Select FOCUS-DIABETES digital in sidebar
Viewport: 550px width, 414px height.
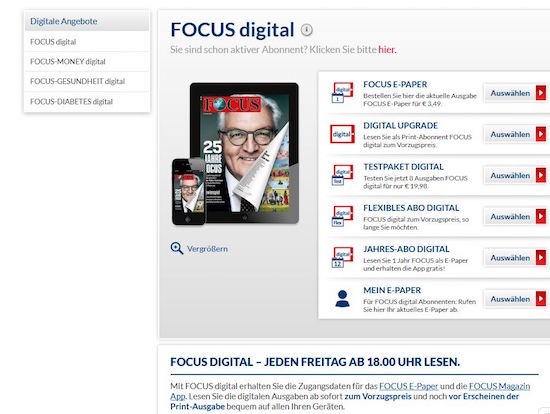(x=87, y=102)
